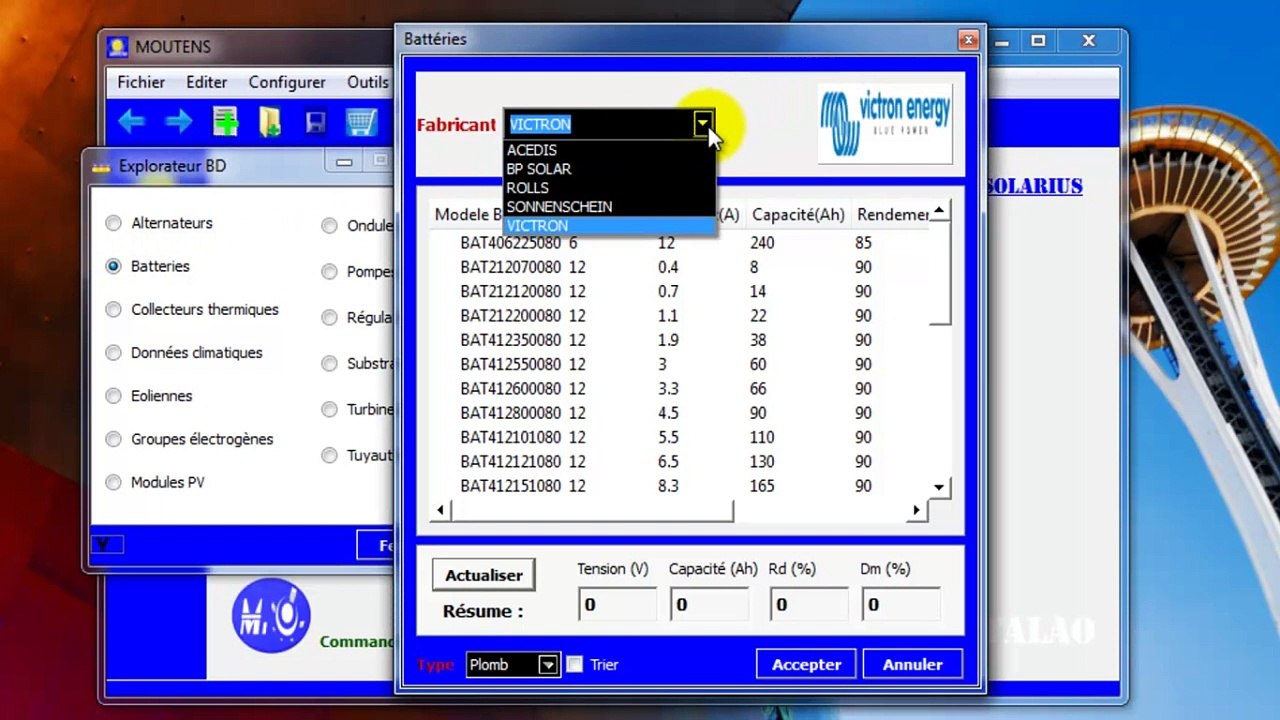Select the BAT212070080 row
Viewport: 1280px width, 720px height.
[680, 267]
